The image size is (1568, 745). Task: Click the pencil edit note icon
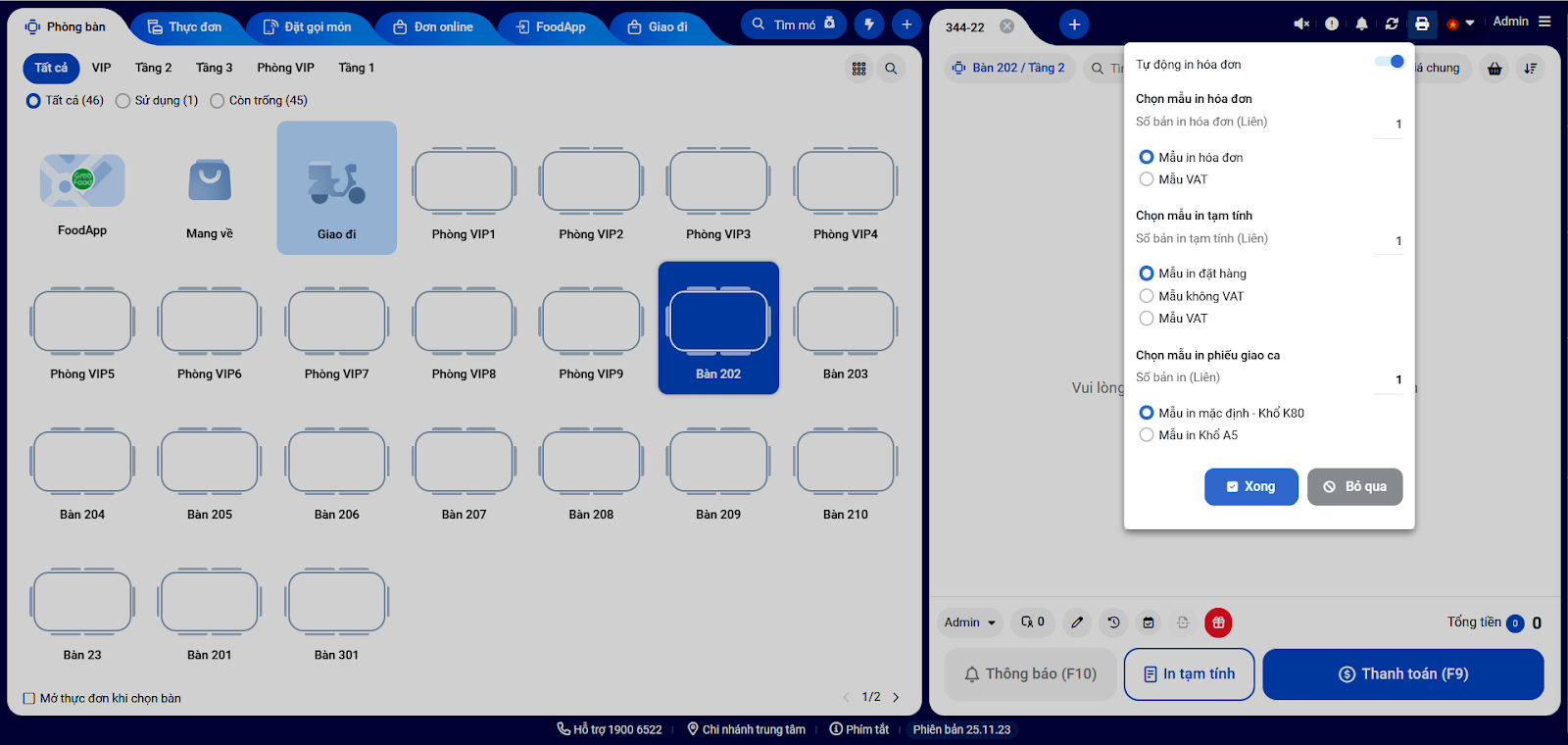tap(1077, 622)
